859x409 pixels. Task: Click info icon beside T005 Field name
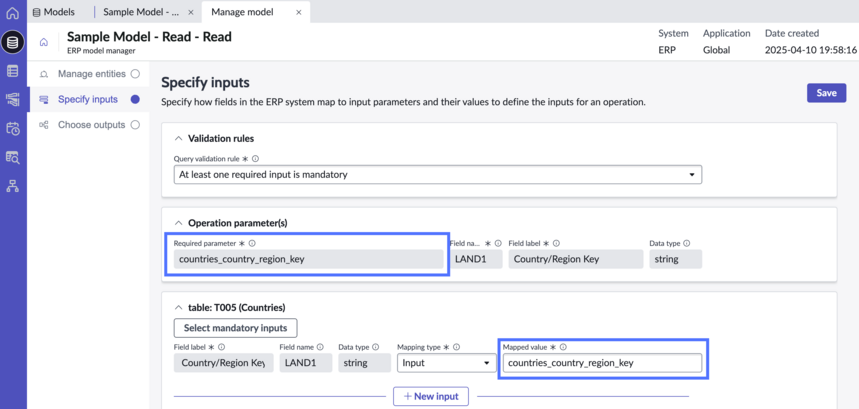pyautogui.click(x=320, y=347)
